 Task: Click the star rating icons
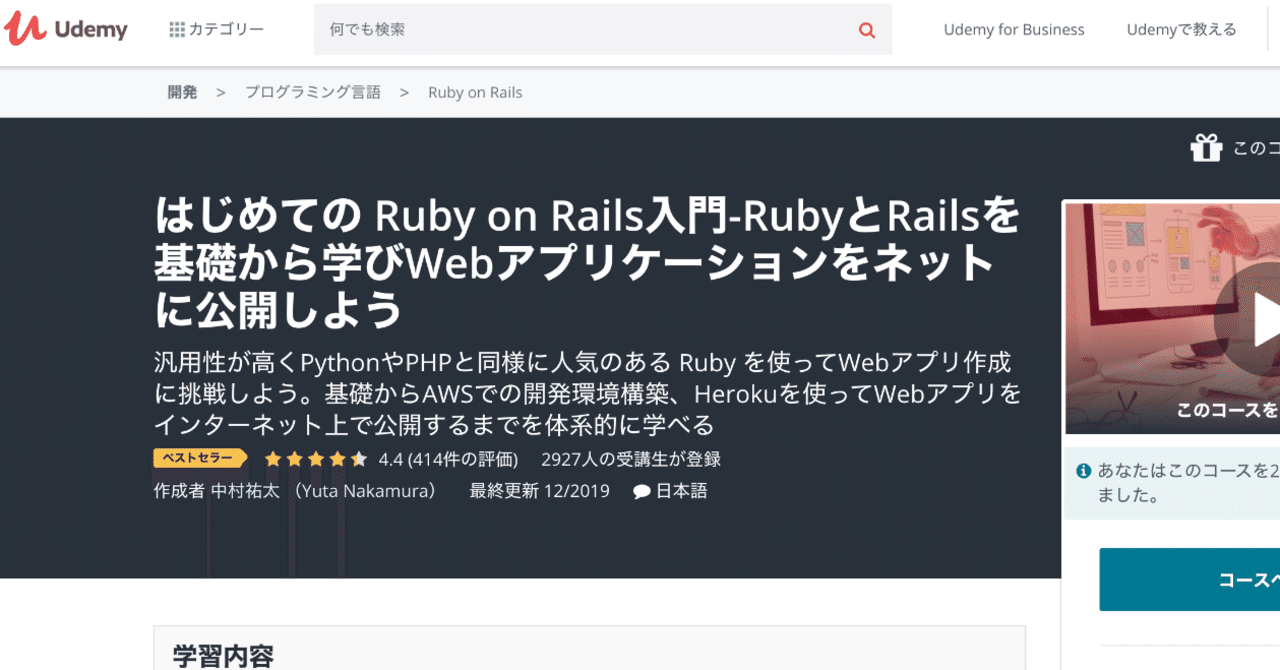(x=316, y=460)
